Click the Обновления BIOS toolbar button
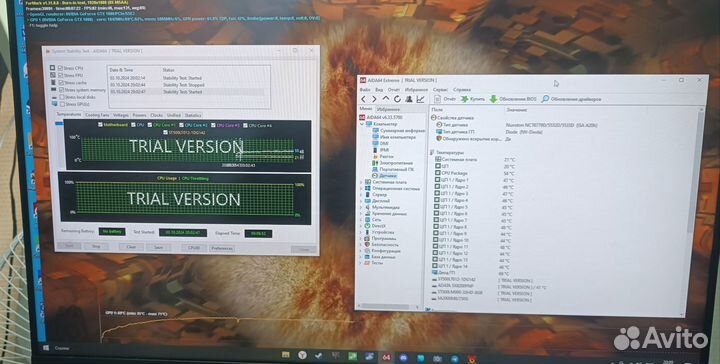 click(x=513, y=99)
